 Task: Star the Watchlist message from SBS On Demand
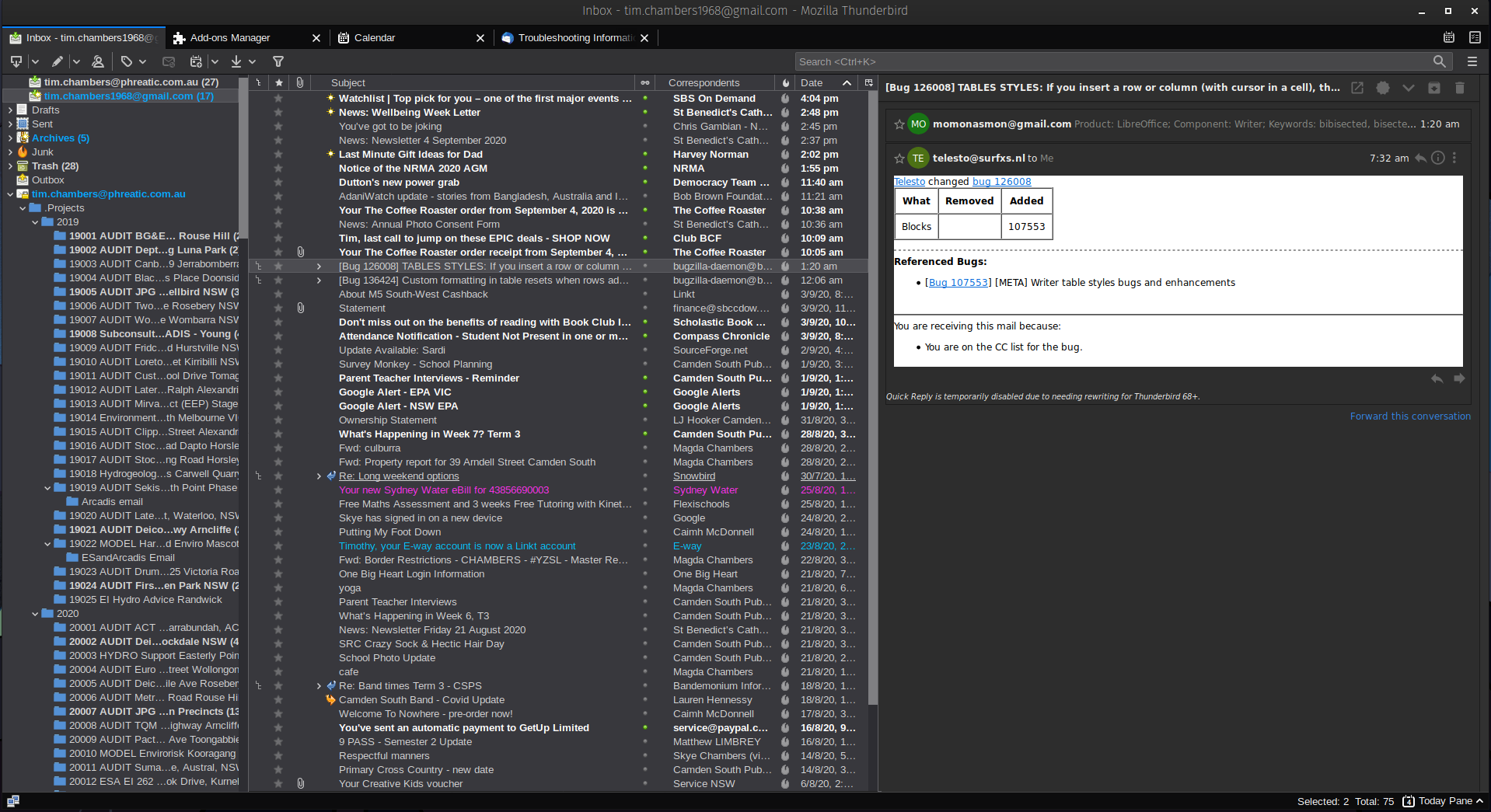coord(278,98)
